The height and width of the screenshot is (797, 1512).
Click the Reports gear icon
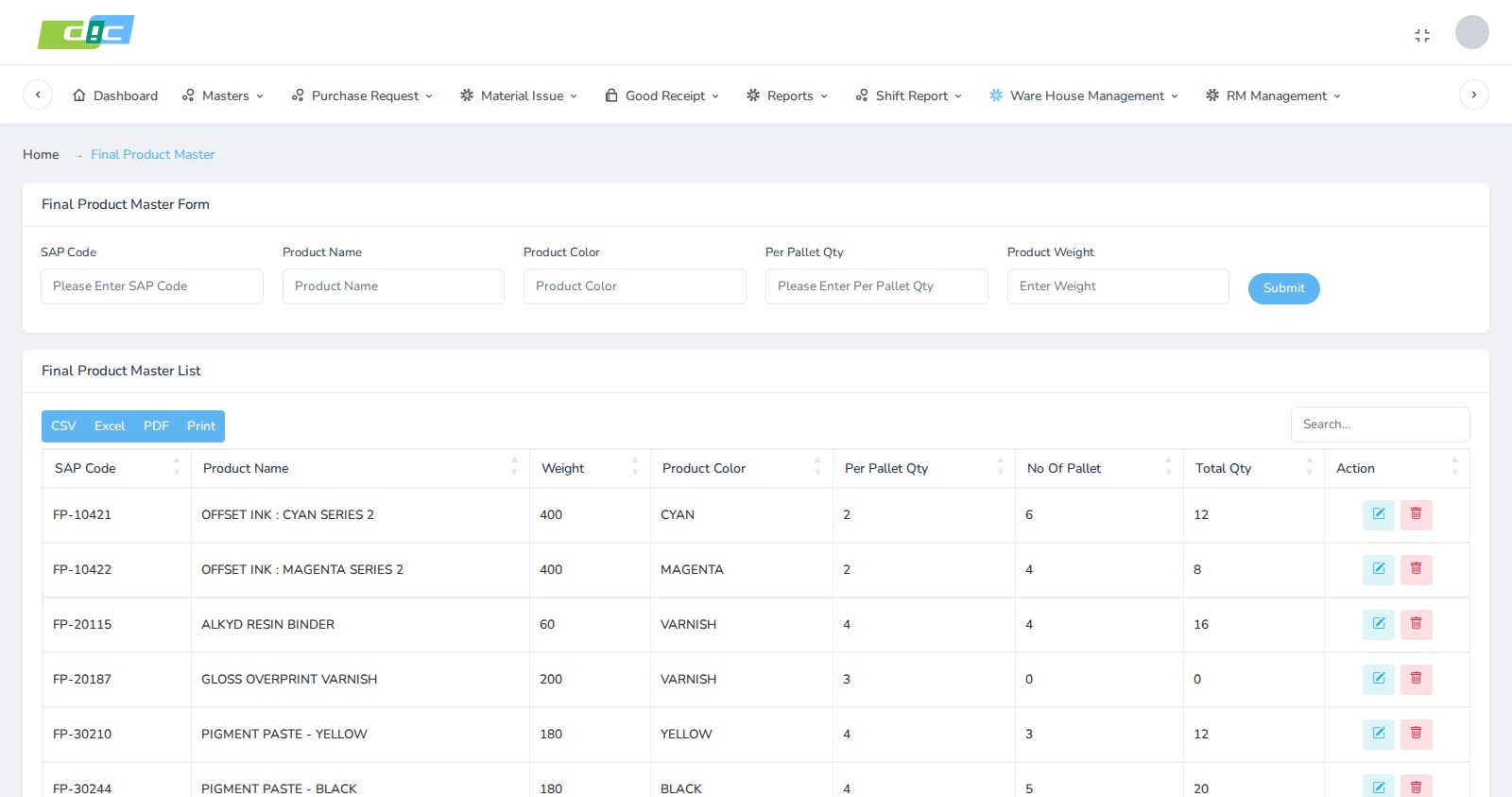click(753, 95)
